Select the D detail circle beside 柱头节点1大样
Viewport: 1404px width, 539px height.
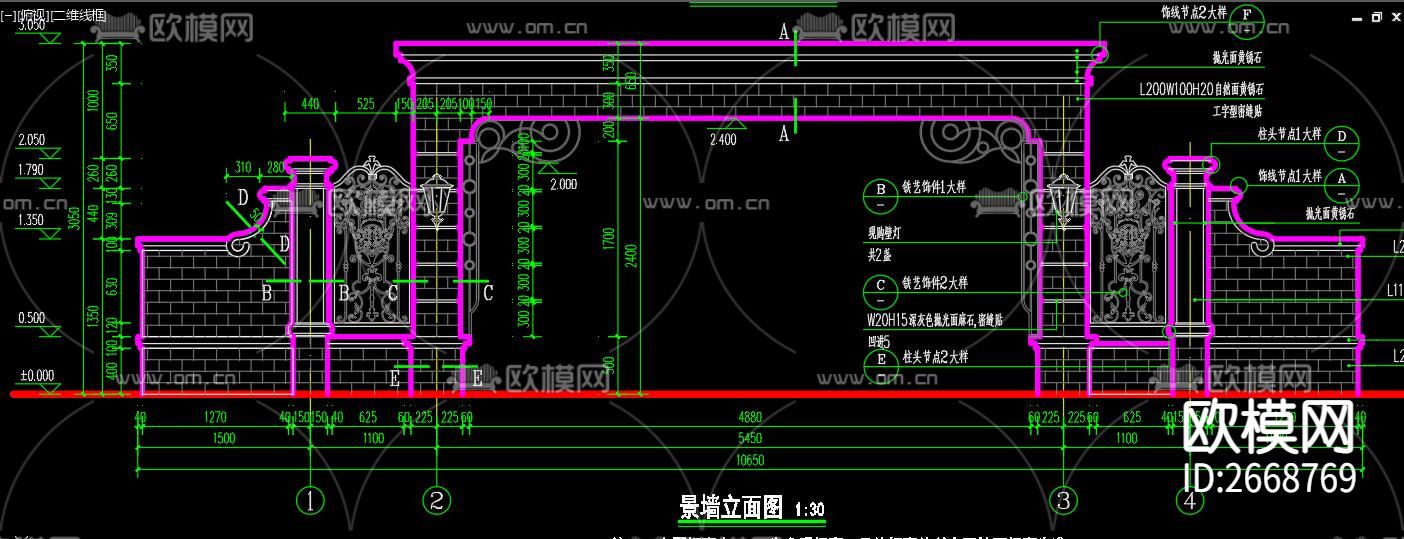click(x=1342, y=144)
